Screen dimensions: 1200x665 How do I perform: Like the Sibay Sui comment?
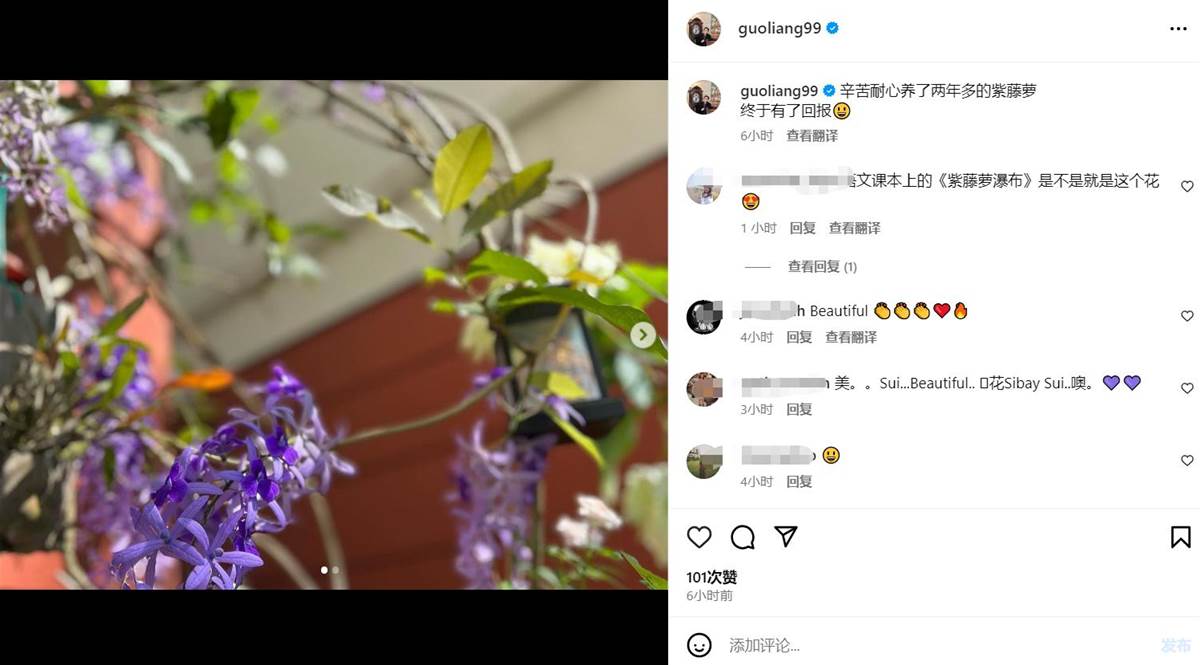(1187, 388)
